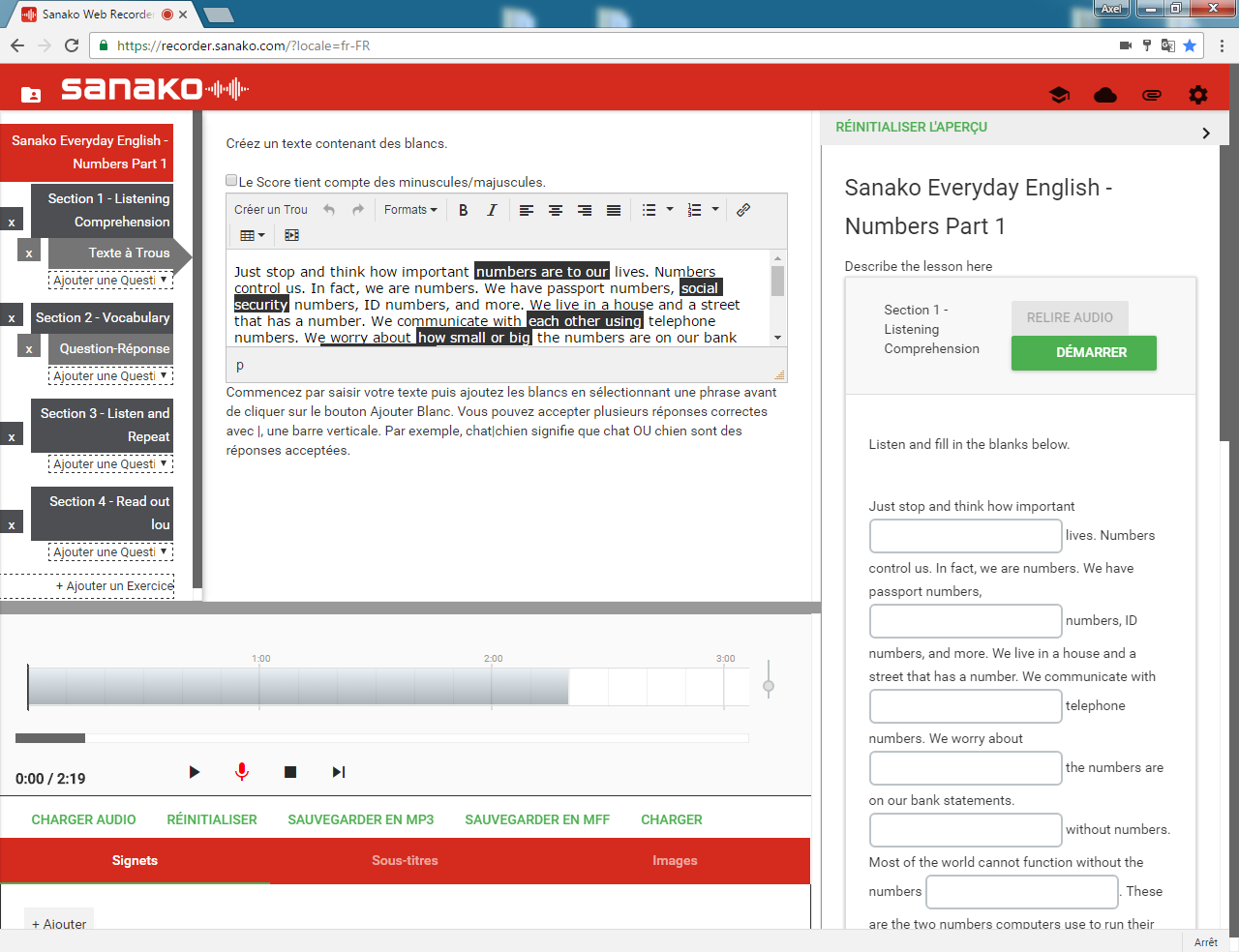Click the insert media icon in editor

tap(291, 235)
